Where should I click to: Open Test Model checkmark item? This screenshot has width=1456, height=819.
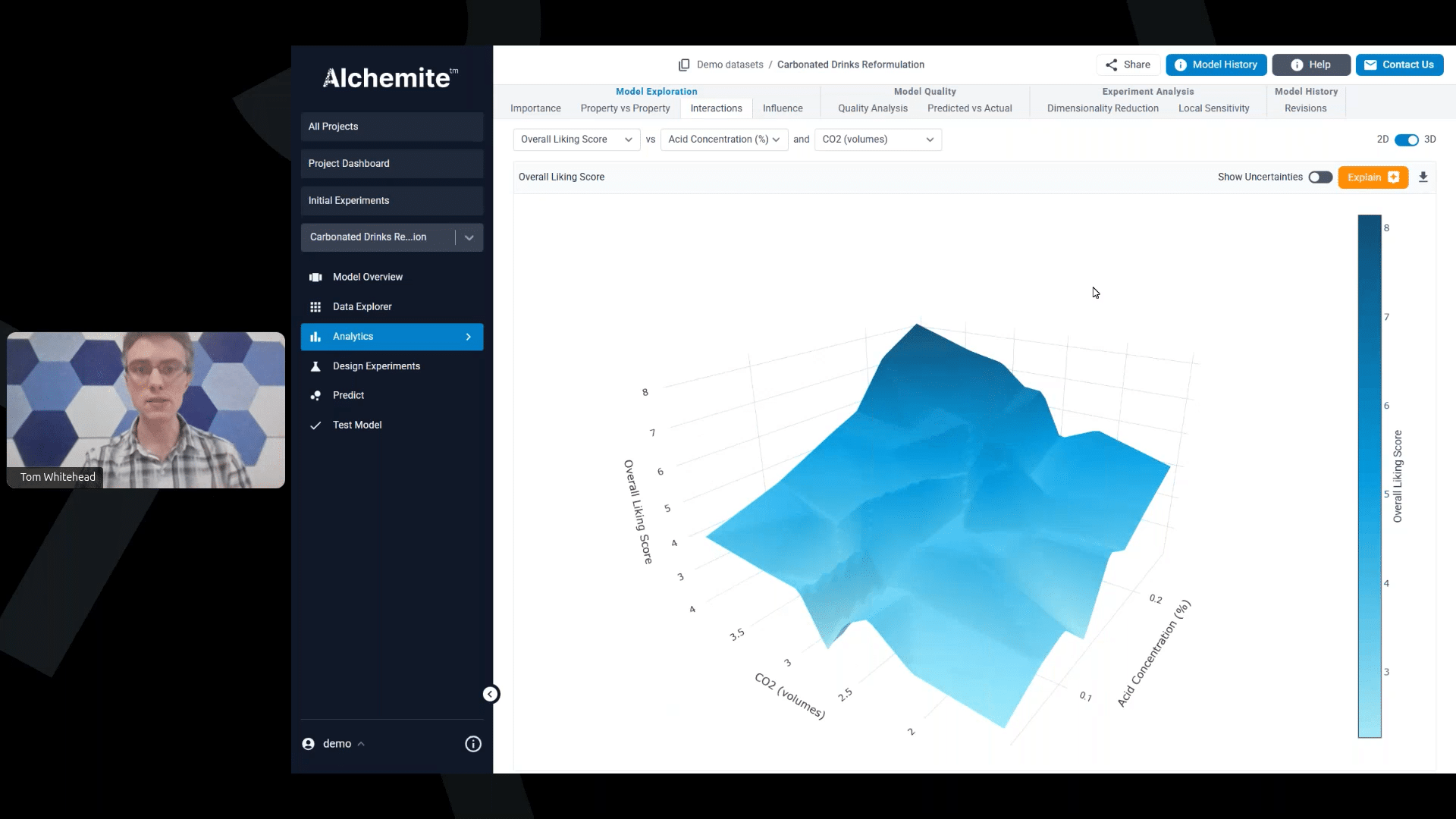(315, 425)
